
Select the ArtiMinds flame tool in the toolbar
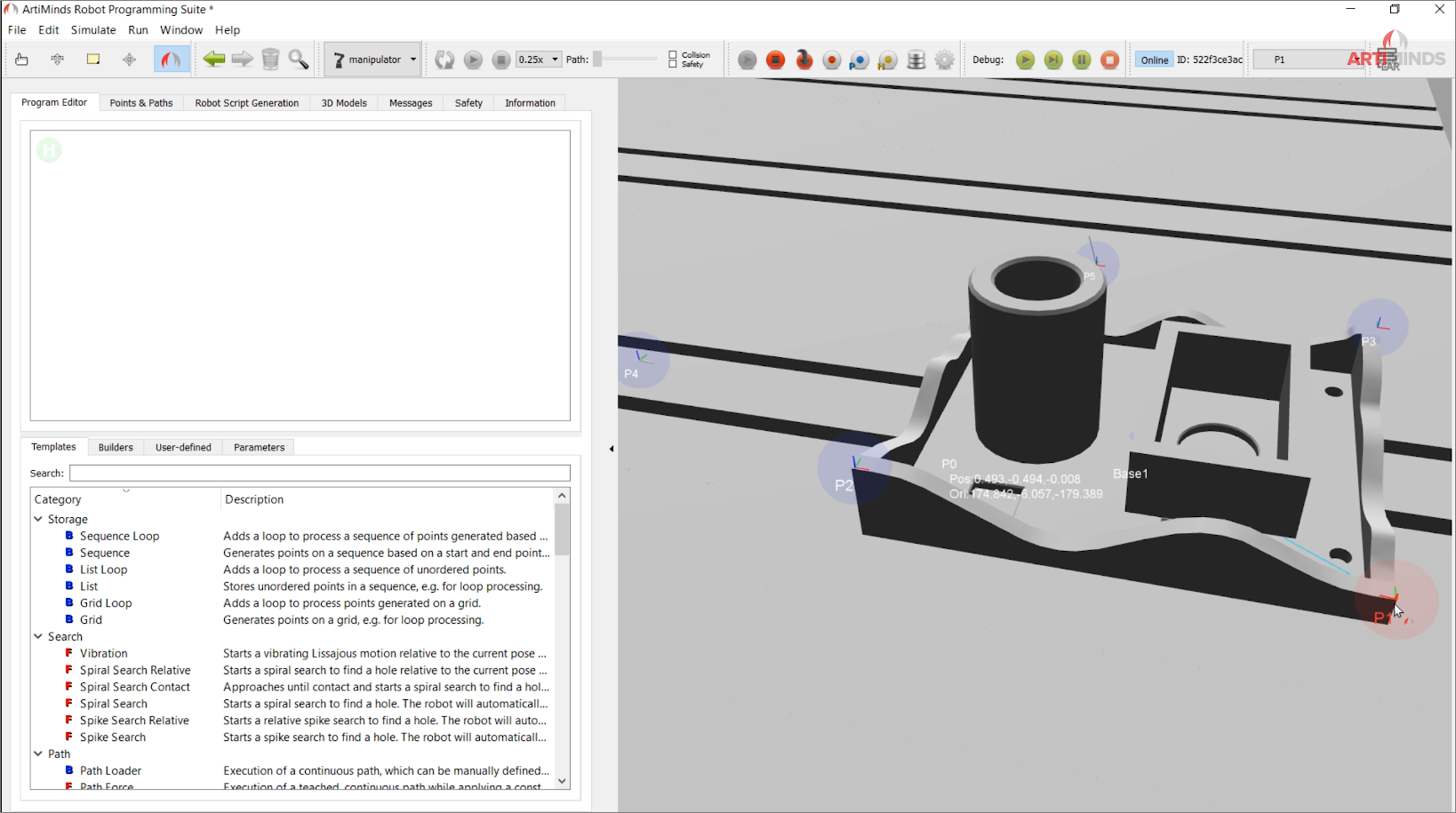point(171,59)
